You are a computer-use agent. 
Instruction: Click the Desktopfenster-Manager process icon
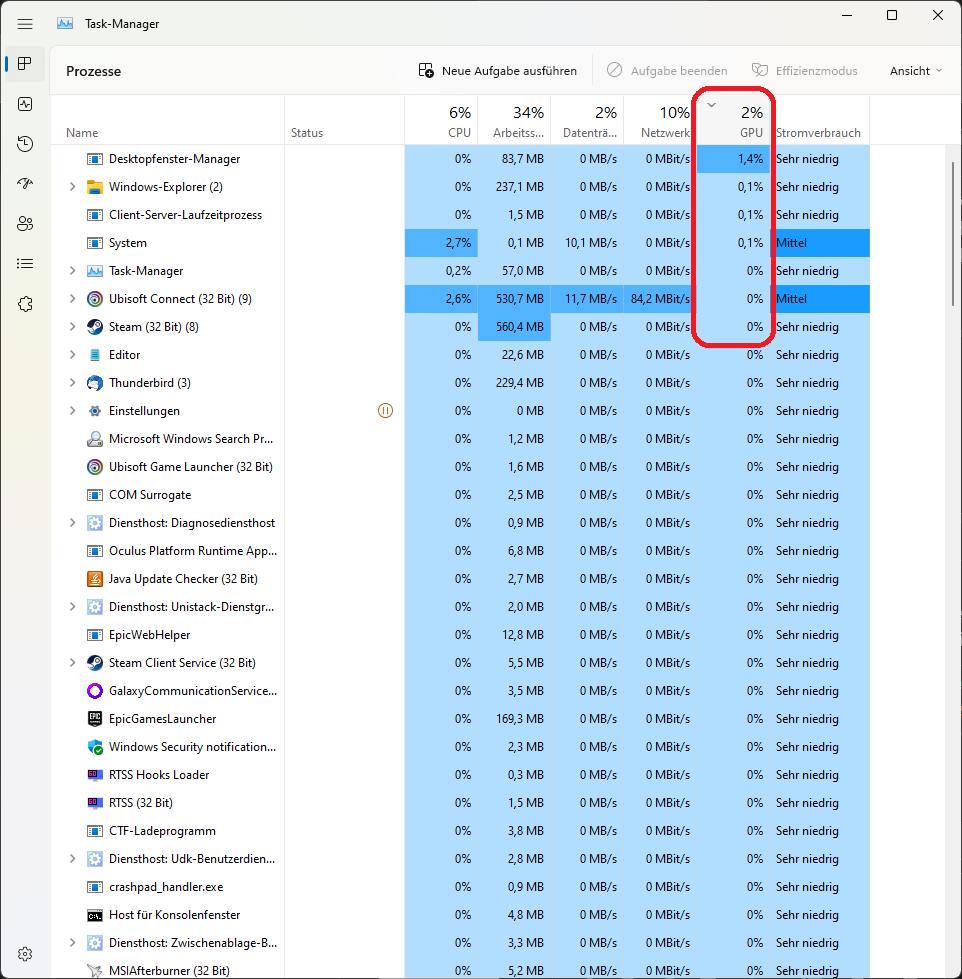[x=95, y=159]
